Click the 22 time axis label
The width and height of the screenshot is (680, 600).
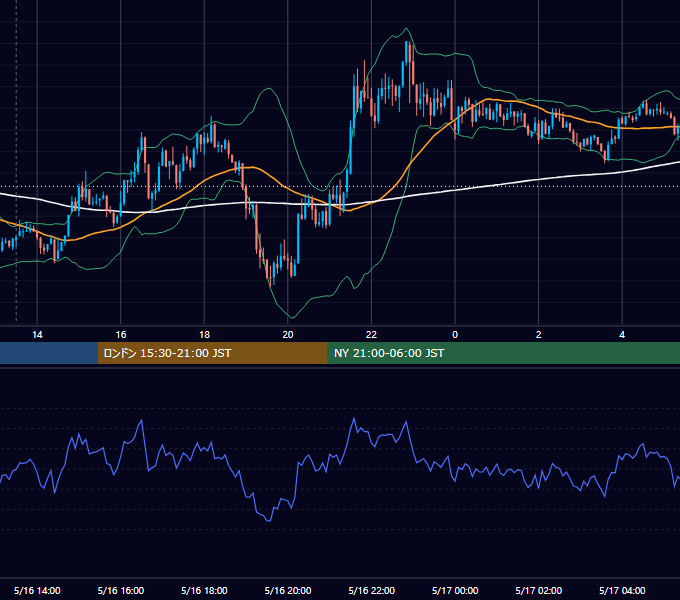[x=371, y=335]
